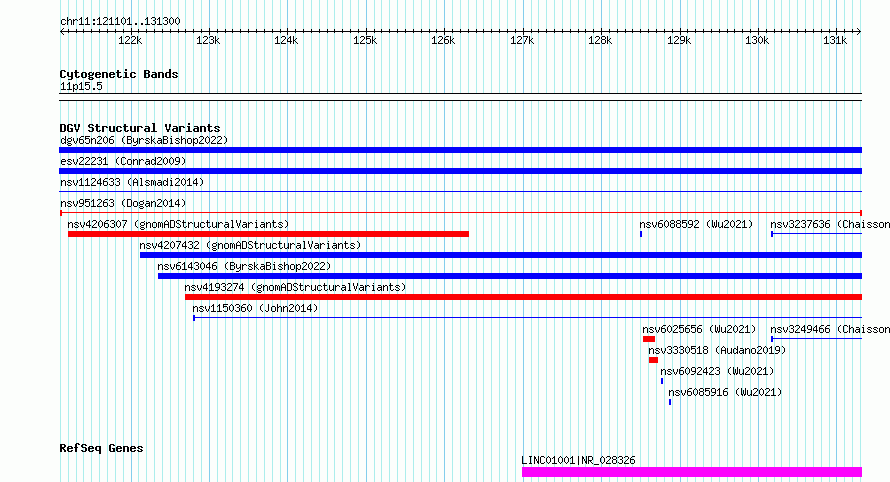Click nsv3330518 (Audano2019) variant label
Viewport: 890px width, 482px height.
(717, 350)
